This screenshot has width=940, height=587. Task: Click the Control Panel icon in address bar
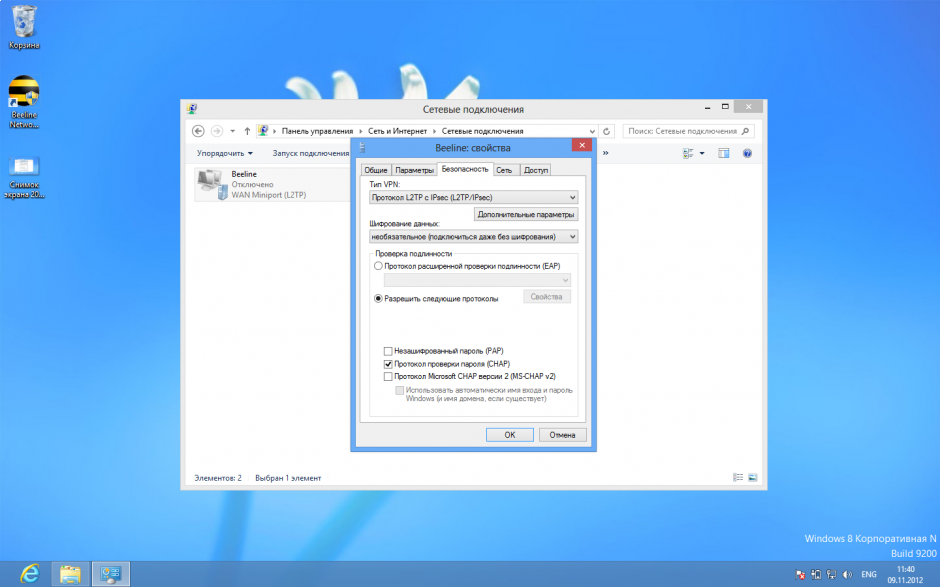pos(263,131)
